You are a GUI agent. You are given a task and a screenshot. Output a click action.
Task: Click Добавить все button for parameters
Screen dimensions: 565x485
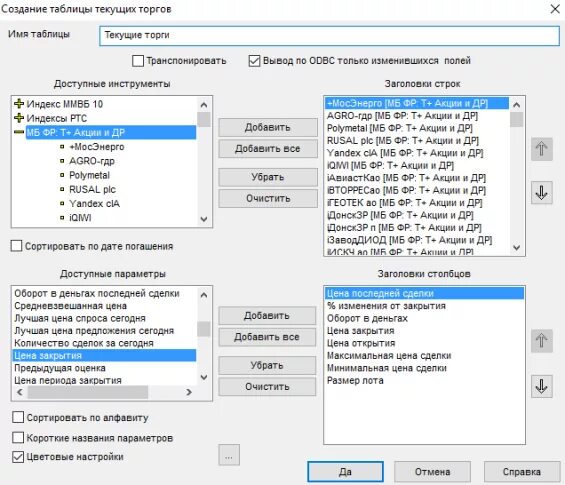[x=267, y=337]
